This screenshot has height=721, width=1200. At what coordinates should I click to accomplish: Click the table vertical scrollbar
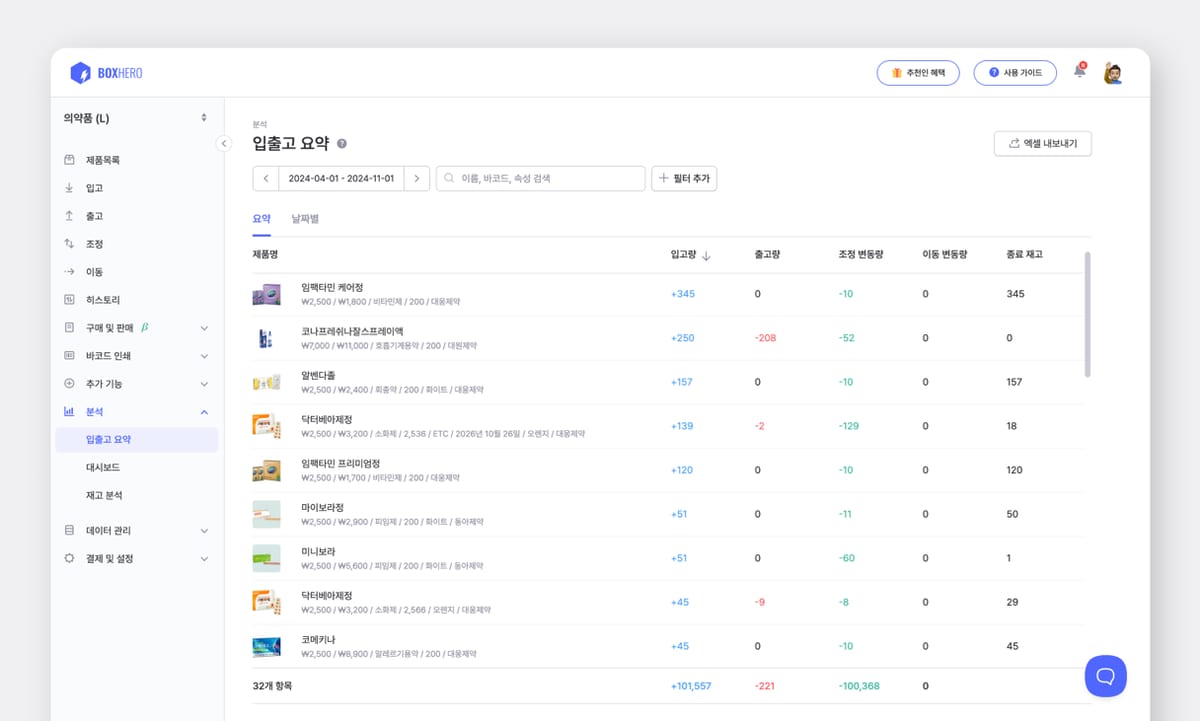point(1088,314)
